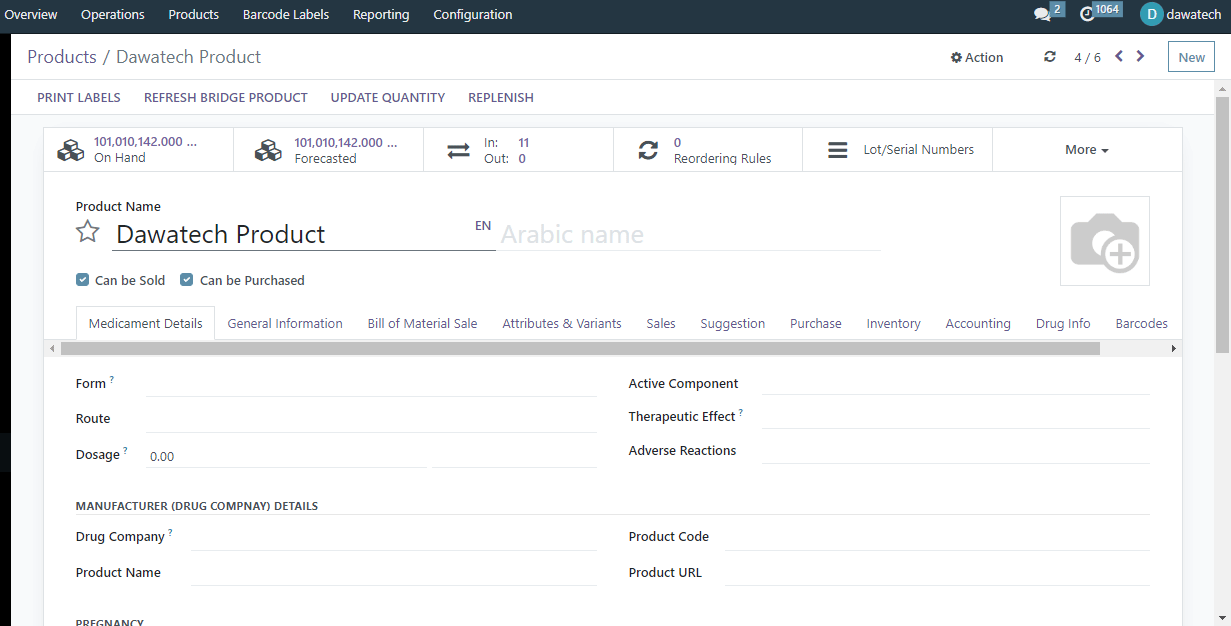Image resolution: width=1231 pixels, height=626 pixels.
Task: Go to next record arrow
Action: (1141, 56)
